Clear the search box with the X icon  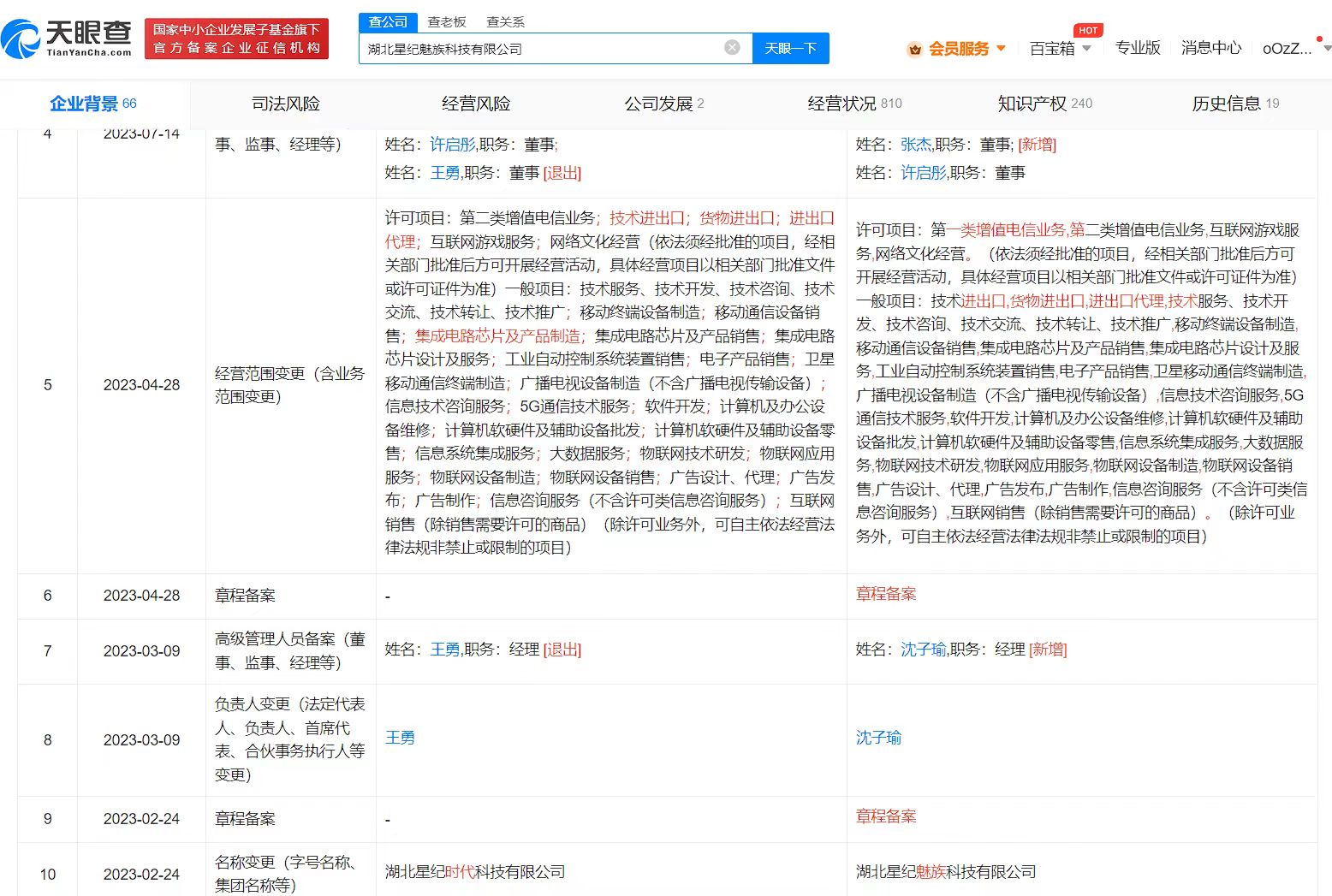point(732,48)
